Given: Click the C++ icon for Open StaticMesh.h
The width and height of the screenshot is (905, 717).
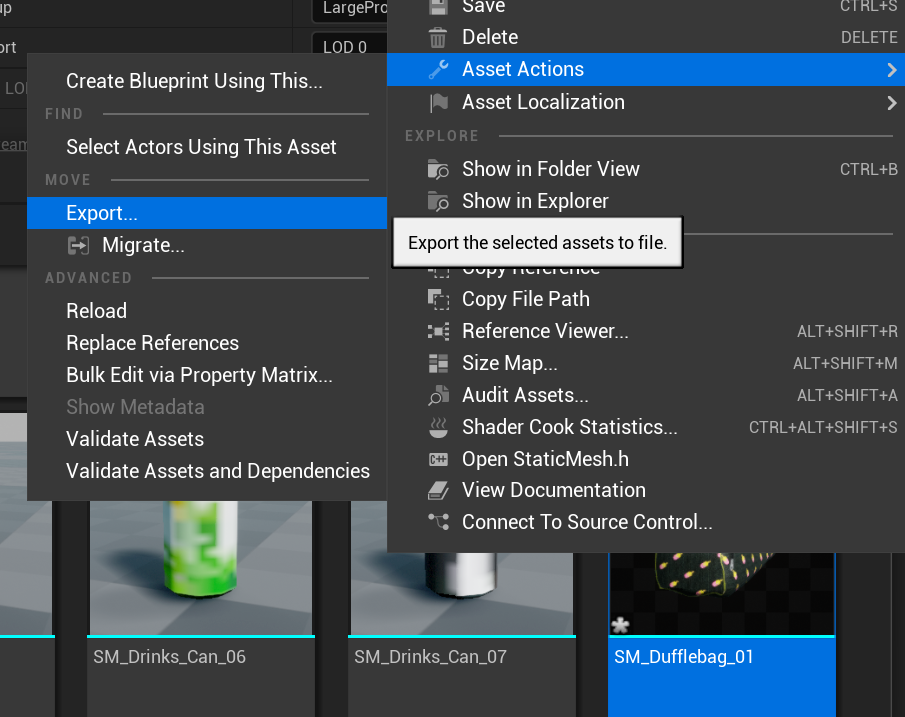Looking at the screenshot, I should 438,460.
